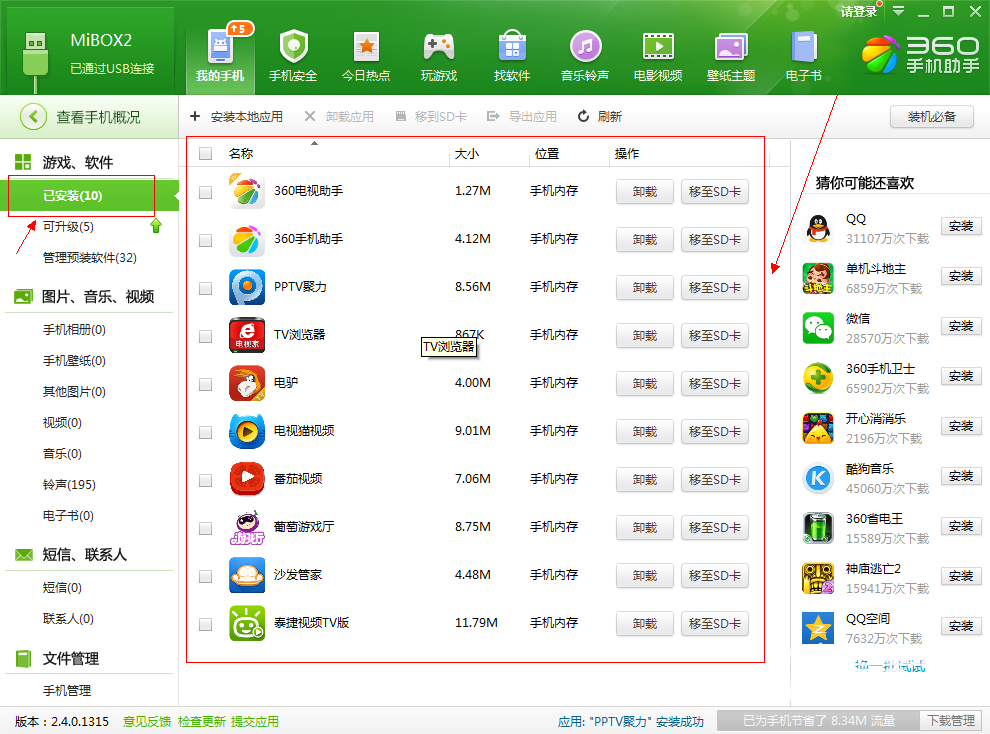Click the 葡萄游戏厅 app icon
This screenshot has width=990, height=734.
tap(247, 527)
